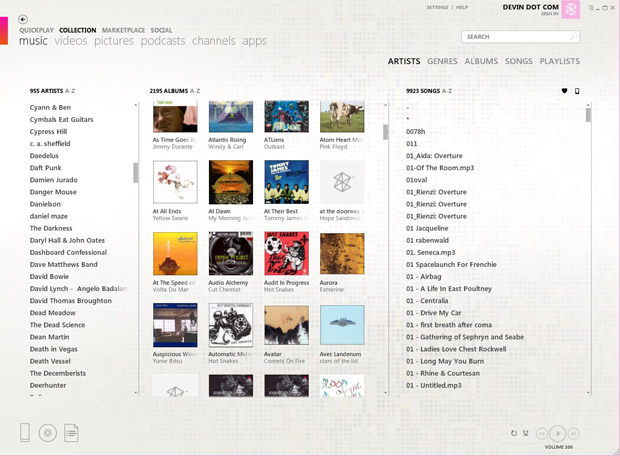Toggle the repeat icon
620x456 pixels.
(514, 433)
